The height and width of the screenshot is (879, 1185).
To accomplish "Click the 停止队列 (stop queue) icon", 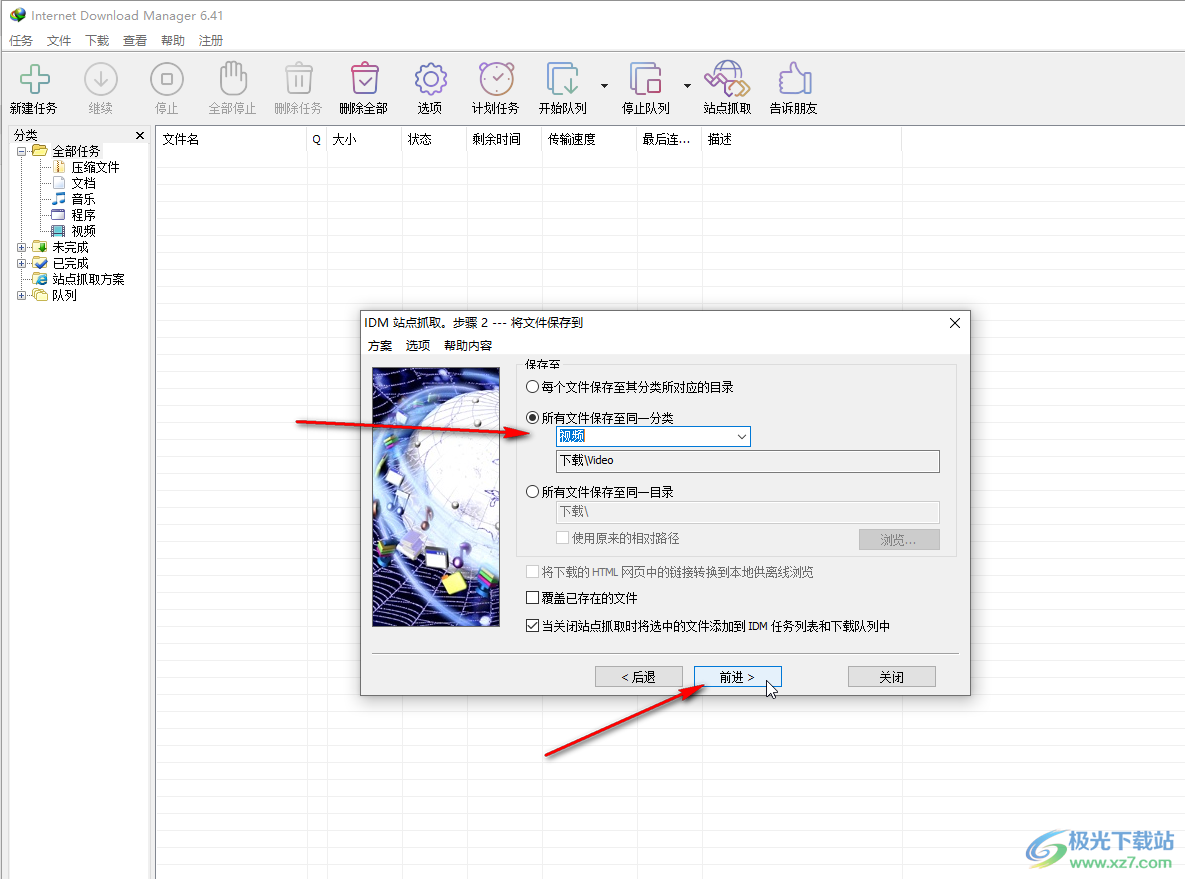I will 646,79.
